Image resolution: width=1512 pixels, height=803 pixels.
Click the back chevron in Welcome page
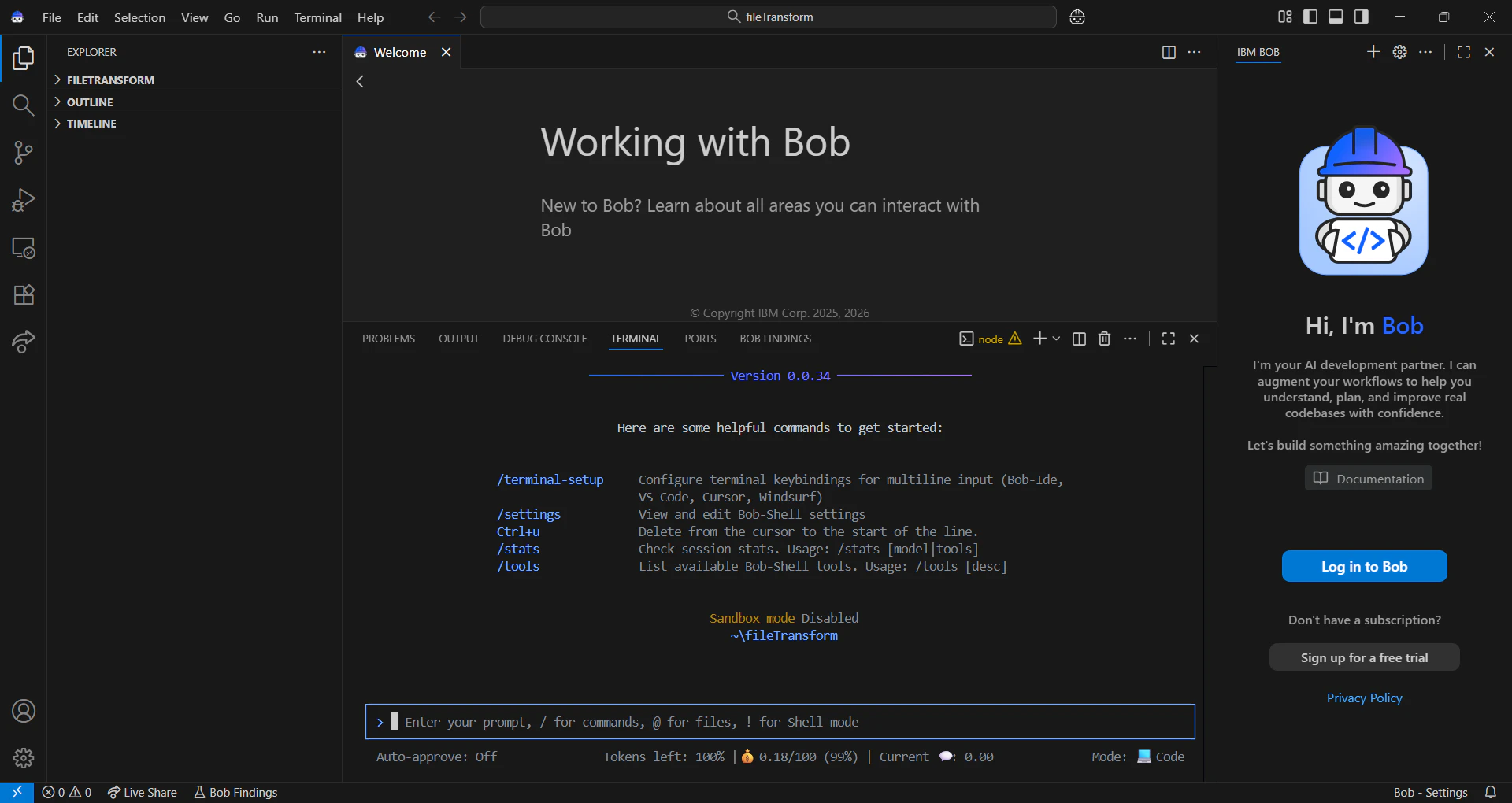pos(360,81)
